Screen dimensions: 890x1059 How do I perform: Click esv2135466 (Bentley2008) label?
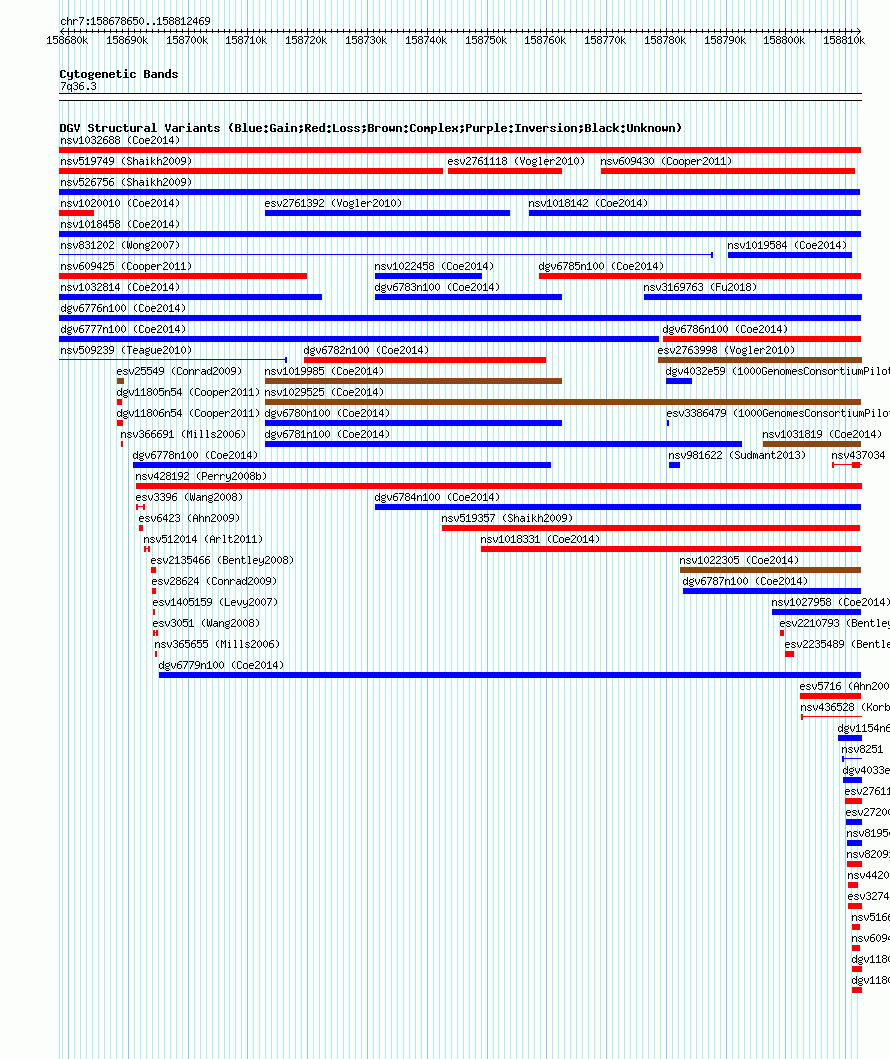pos(222,559)
